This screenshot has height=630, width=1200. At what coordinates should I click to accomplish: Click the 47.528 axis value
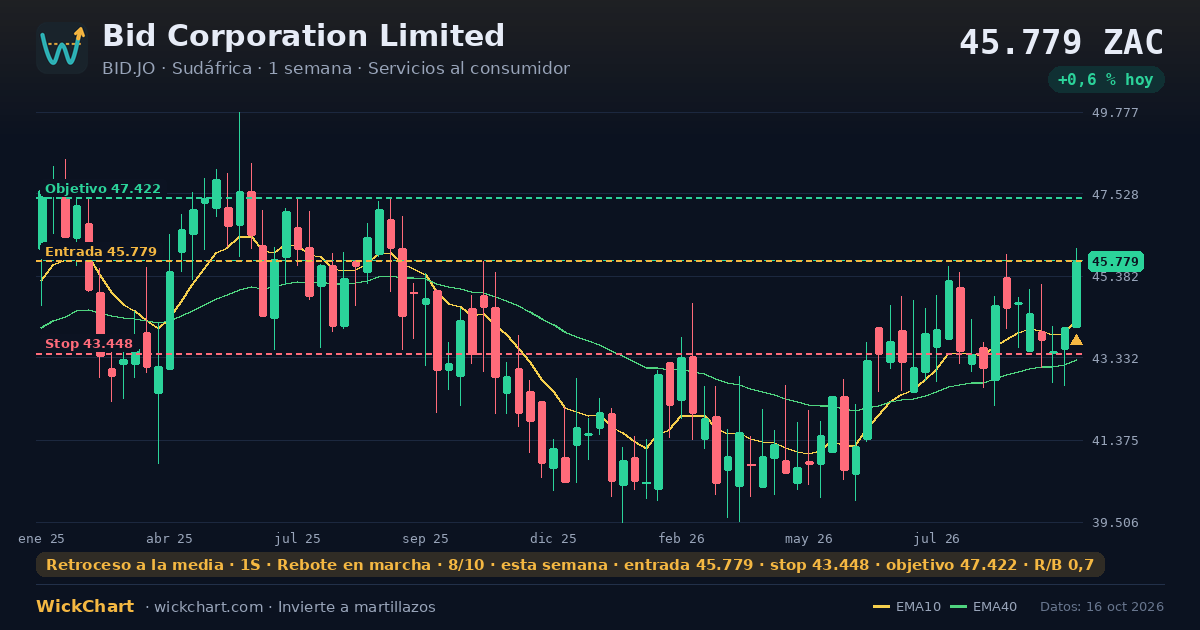[x=1115, y=194]
